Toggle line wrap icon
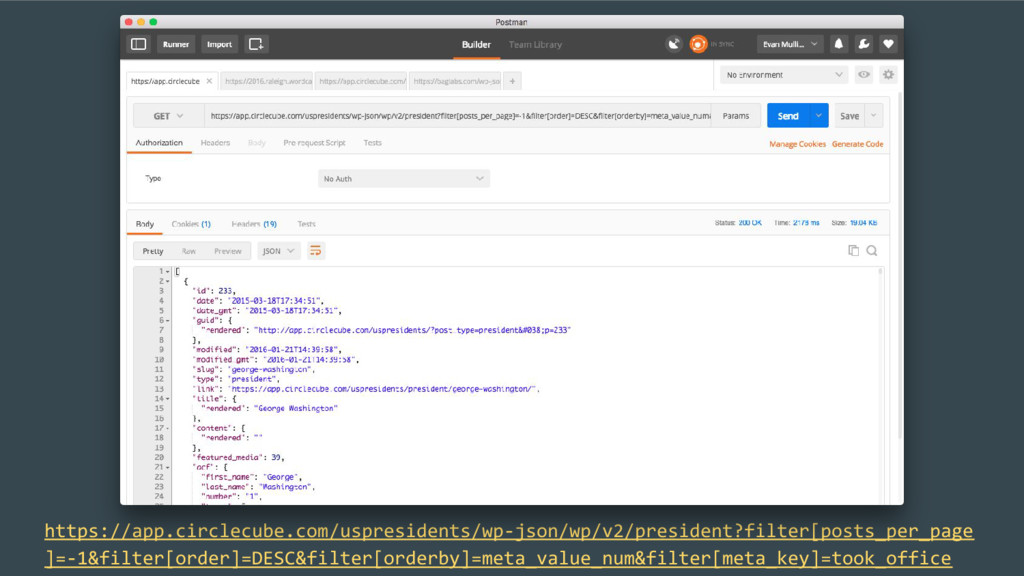This screenshot has width=1024, height=576. point(315,251)
